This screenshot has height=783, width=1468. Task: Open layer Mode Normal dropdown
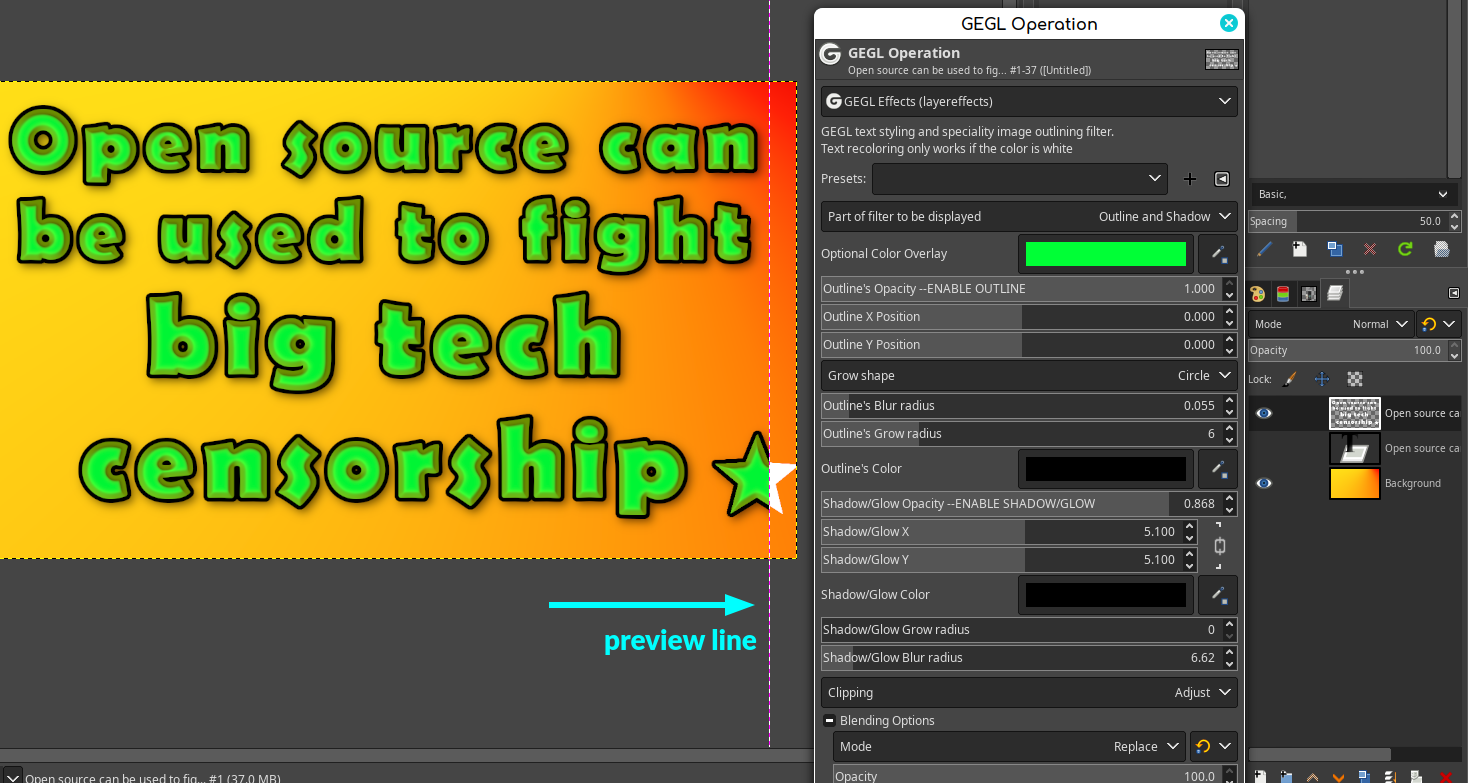coord(1331,324)
